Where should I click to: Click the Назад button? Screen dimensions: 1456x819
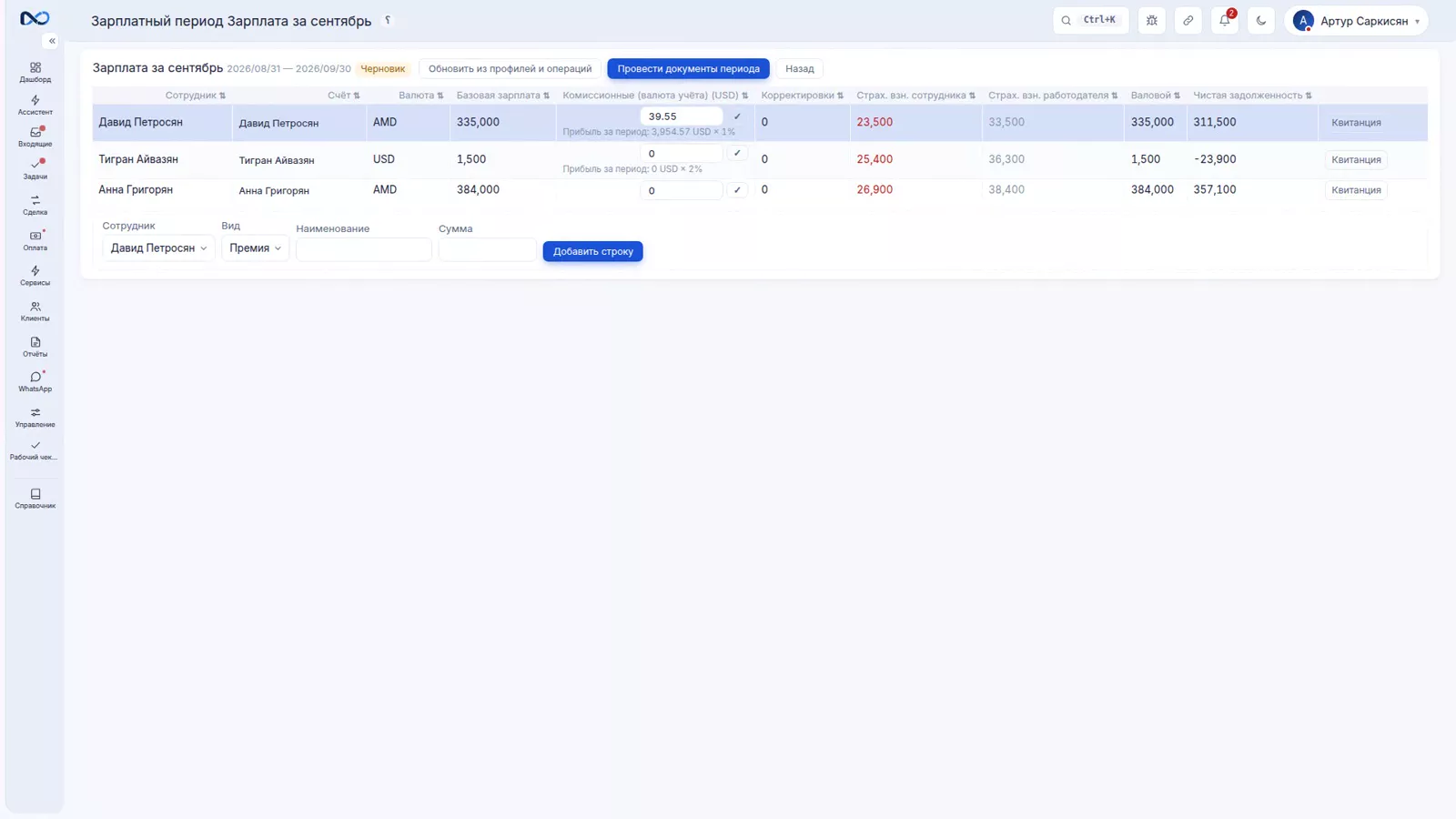coord(800,69)
